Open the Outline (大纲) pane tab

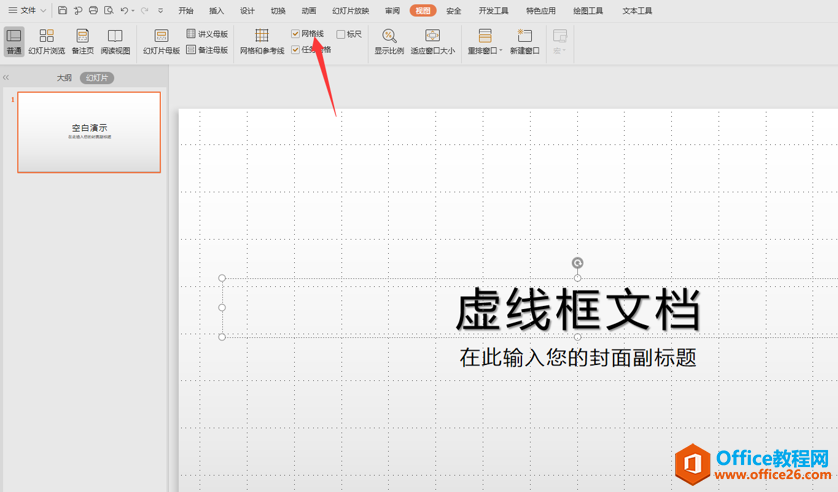[x=64, y=78]
